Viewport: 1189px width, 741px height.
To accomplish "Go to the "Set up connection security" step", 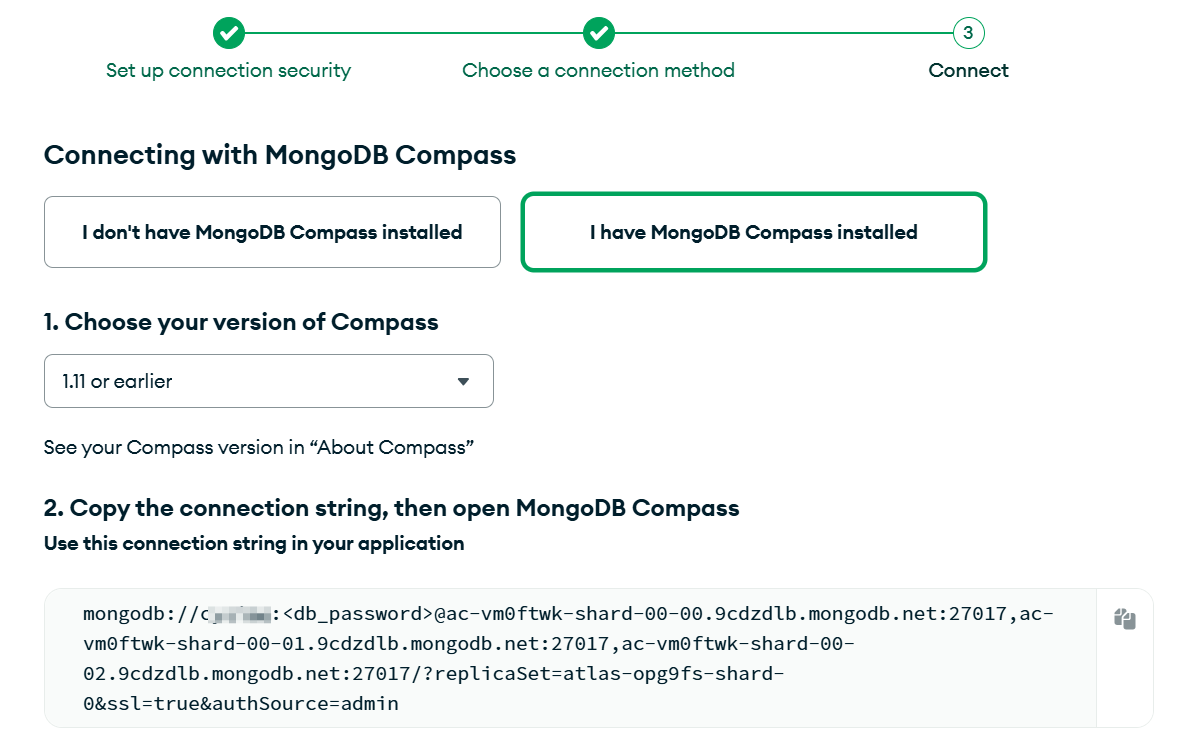I will click(x=228, y=70).
